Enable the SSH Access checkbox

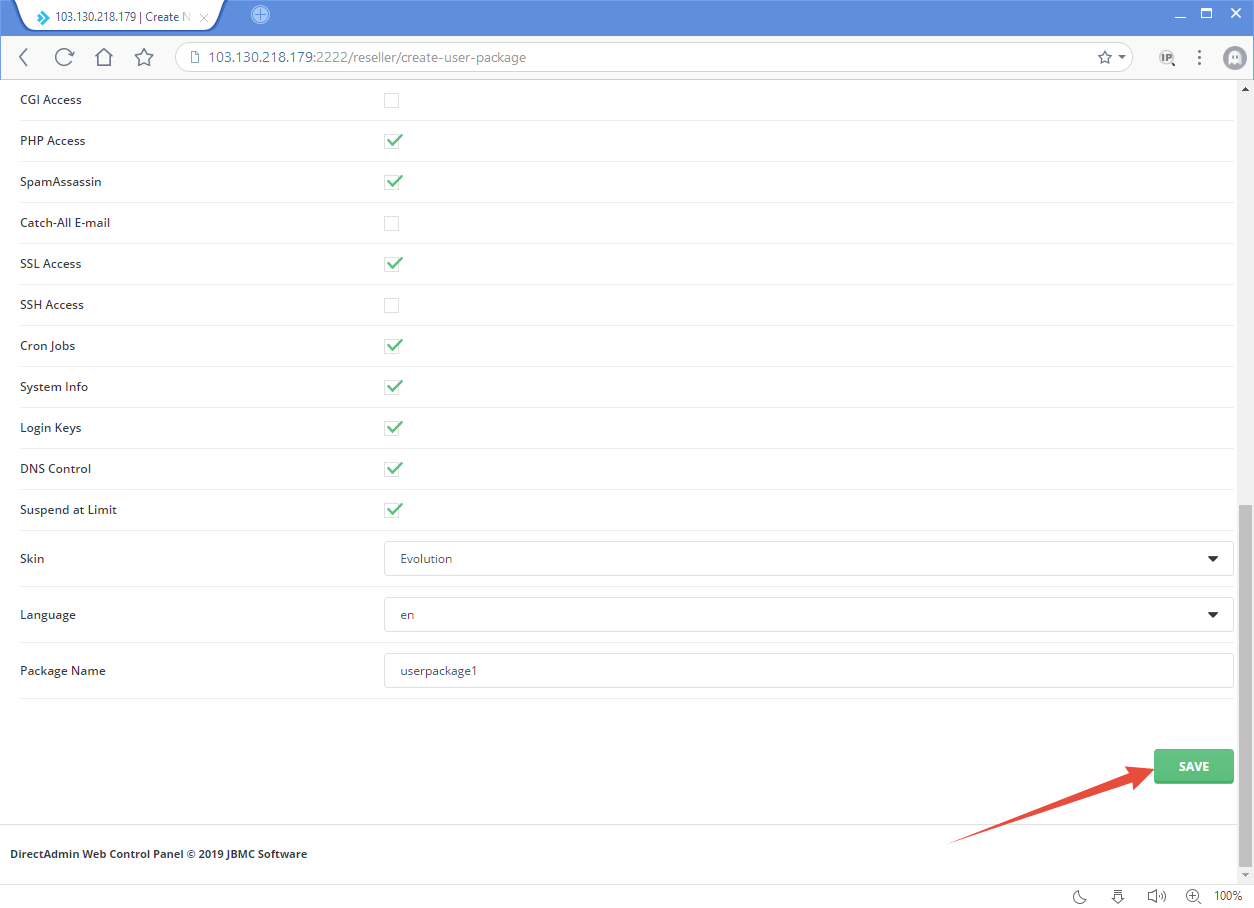[x=392, y=305]
